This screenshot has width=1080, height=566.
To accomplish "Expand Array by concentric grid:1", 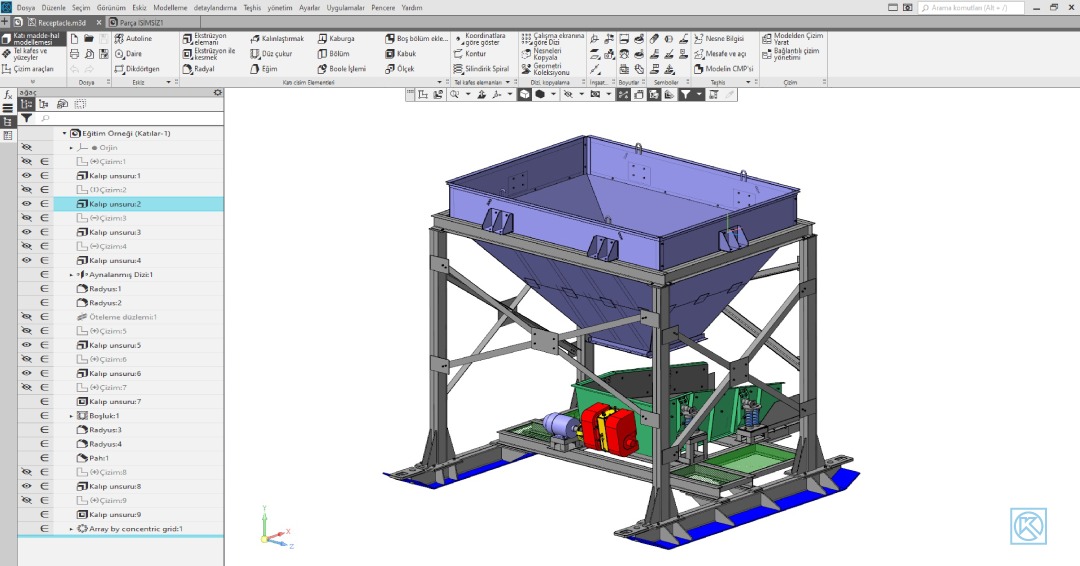I will (71, 529).
